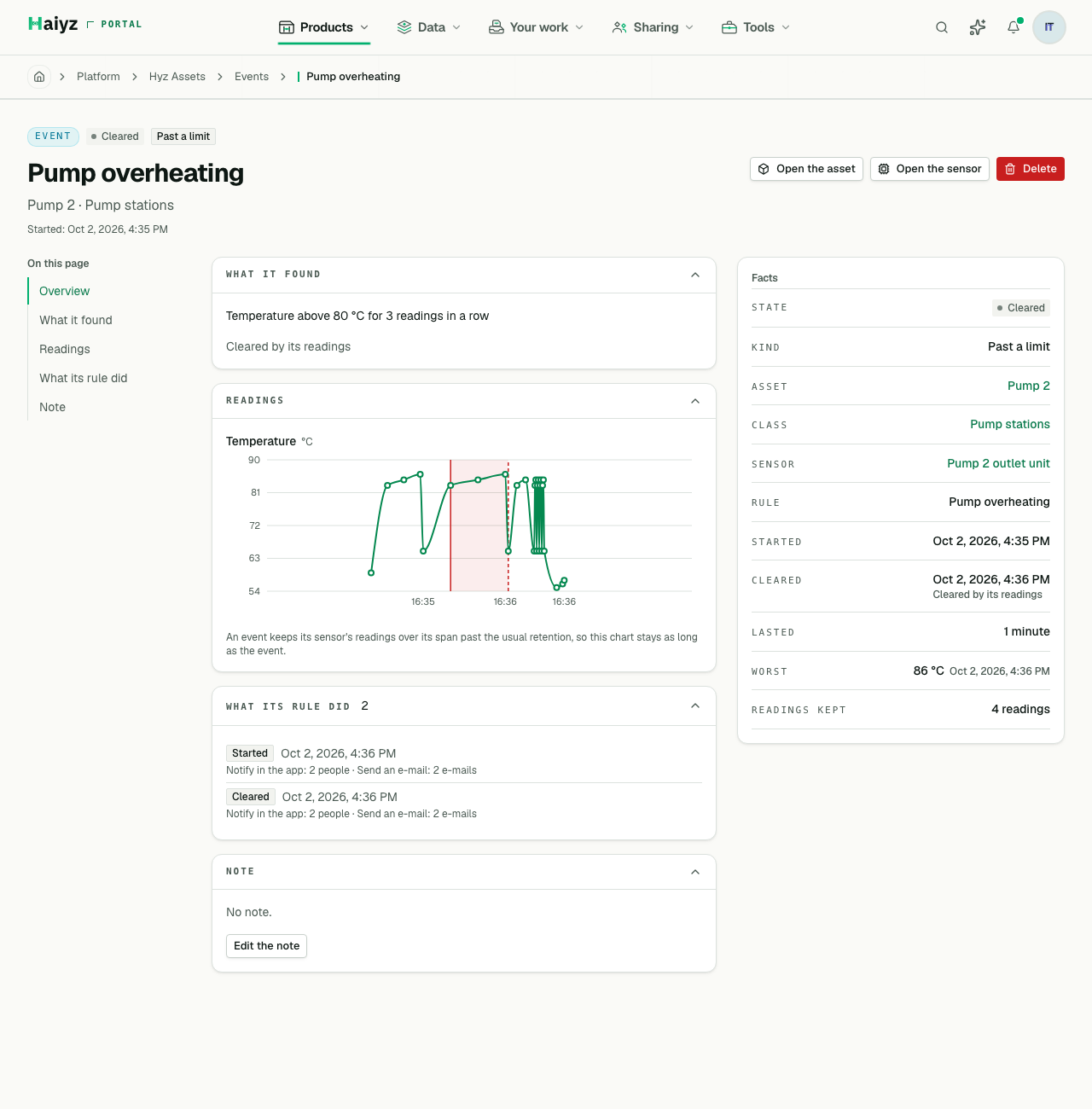Click the '86 °C' worst reading value
This screenshot has width=1092, height=1109.
pos(929,671)
